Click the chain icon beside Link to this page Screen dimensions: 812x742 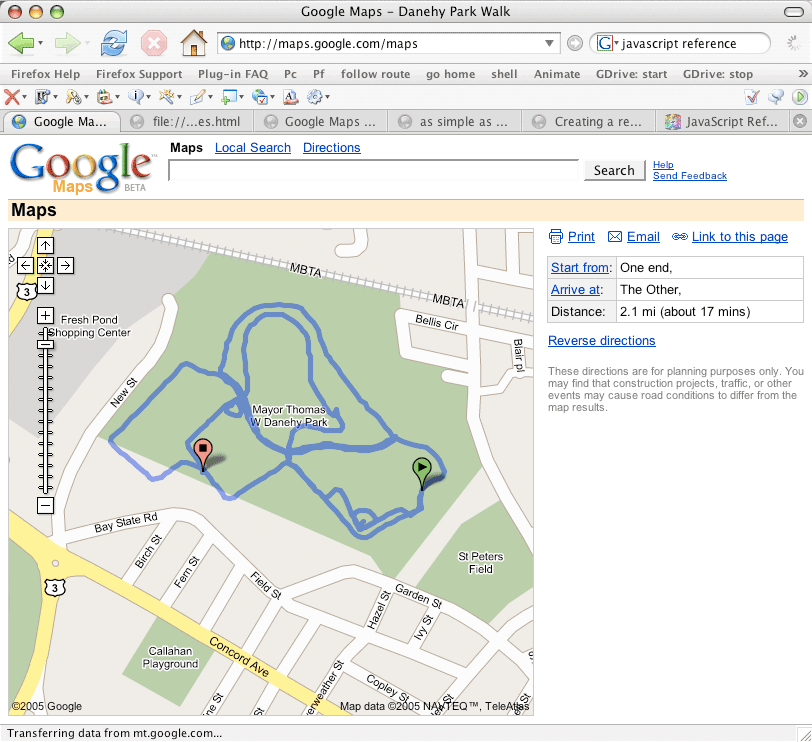[679, 237]
